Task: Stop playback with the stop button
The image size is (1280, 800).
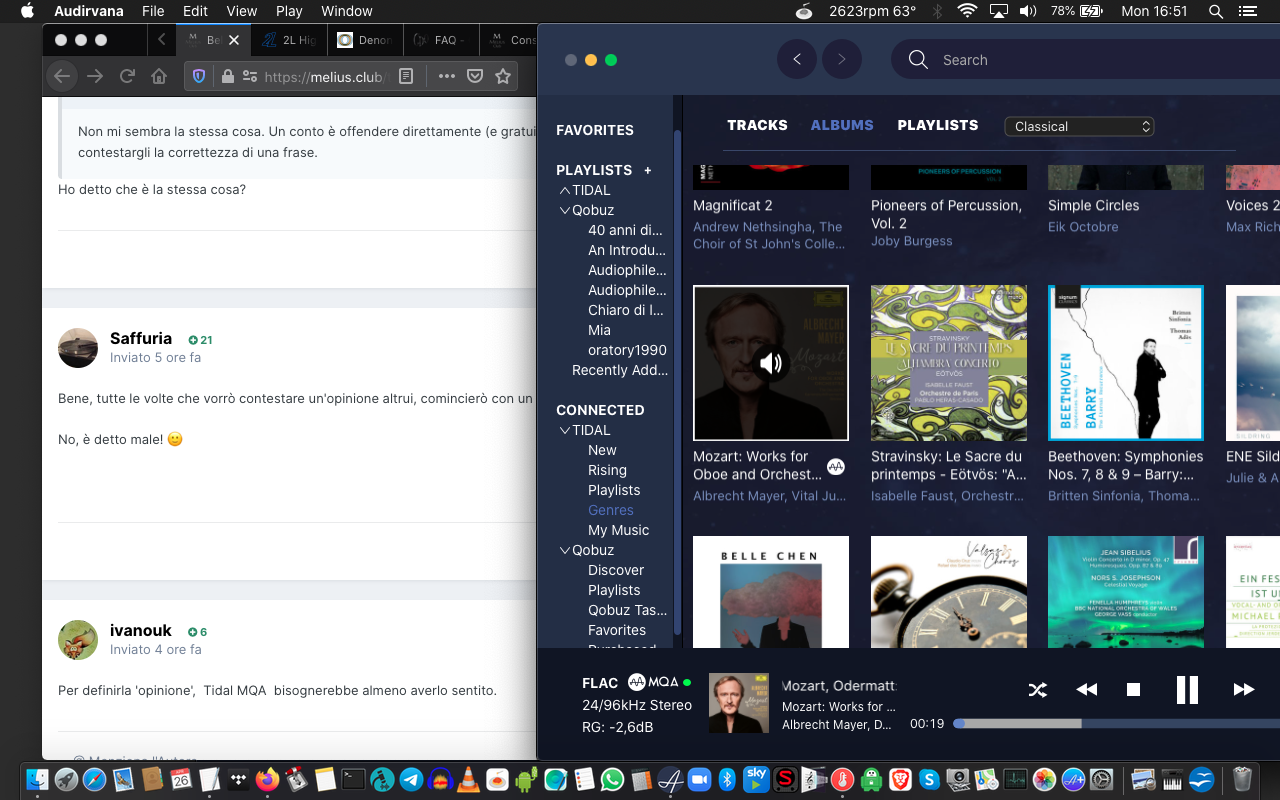Action: point(1134,690)
